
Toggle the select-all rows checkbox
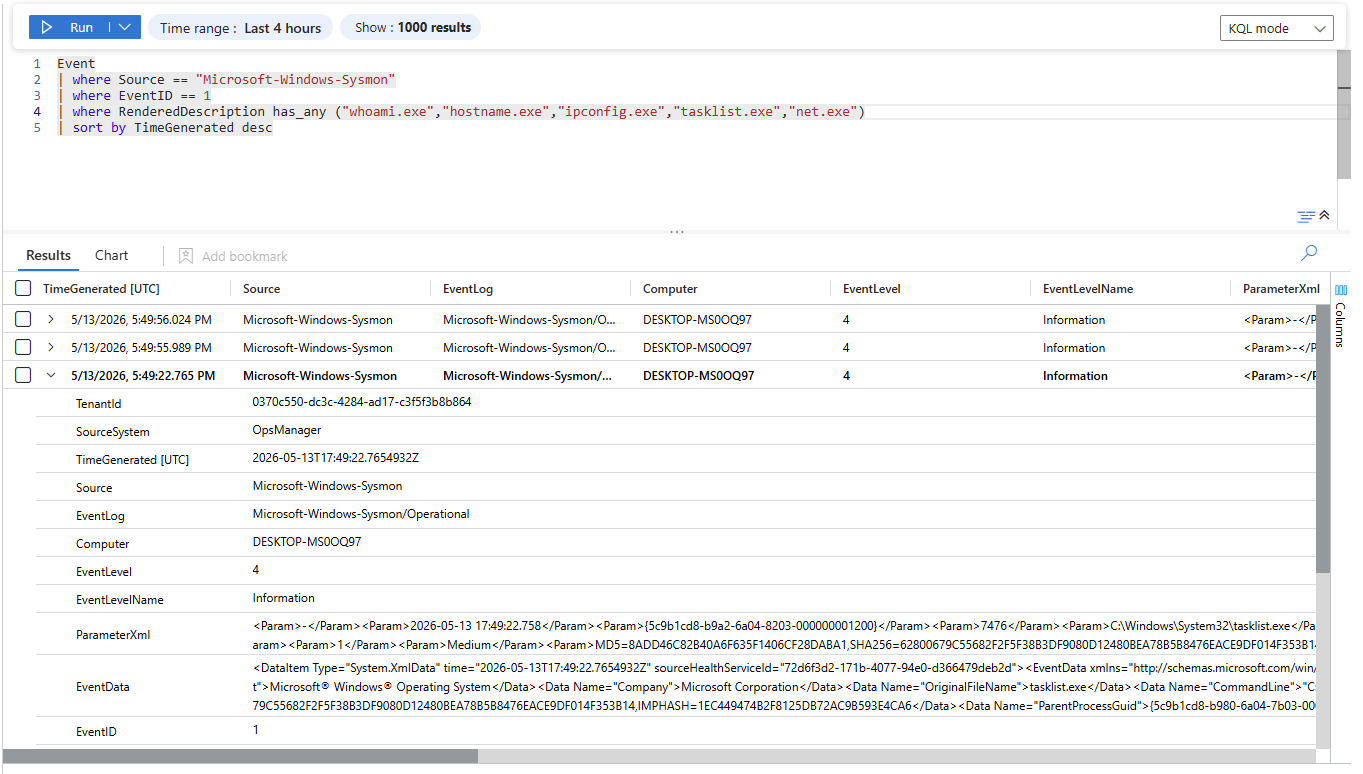(23, 289)
